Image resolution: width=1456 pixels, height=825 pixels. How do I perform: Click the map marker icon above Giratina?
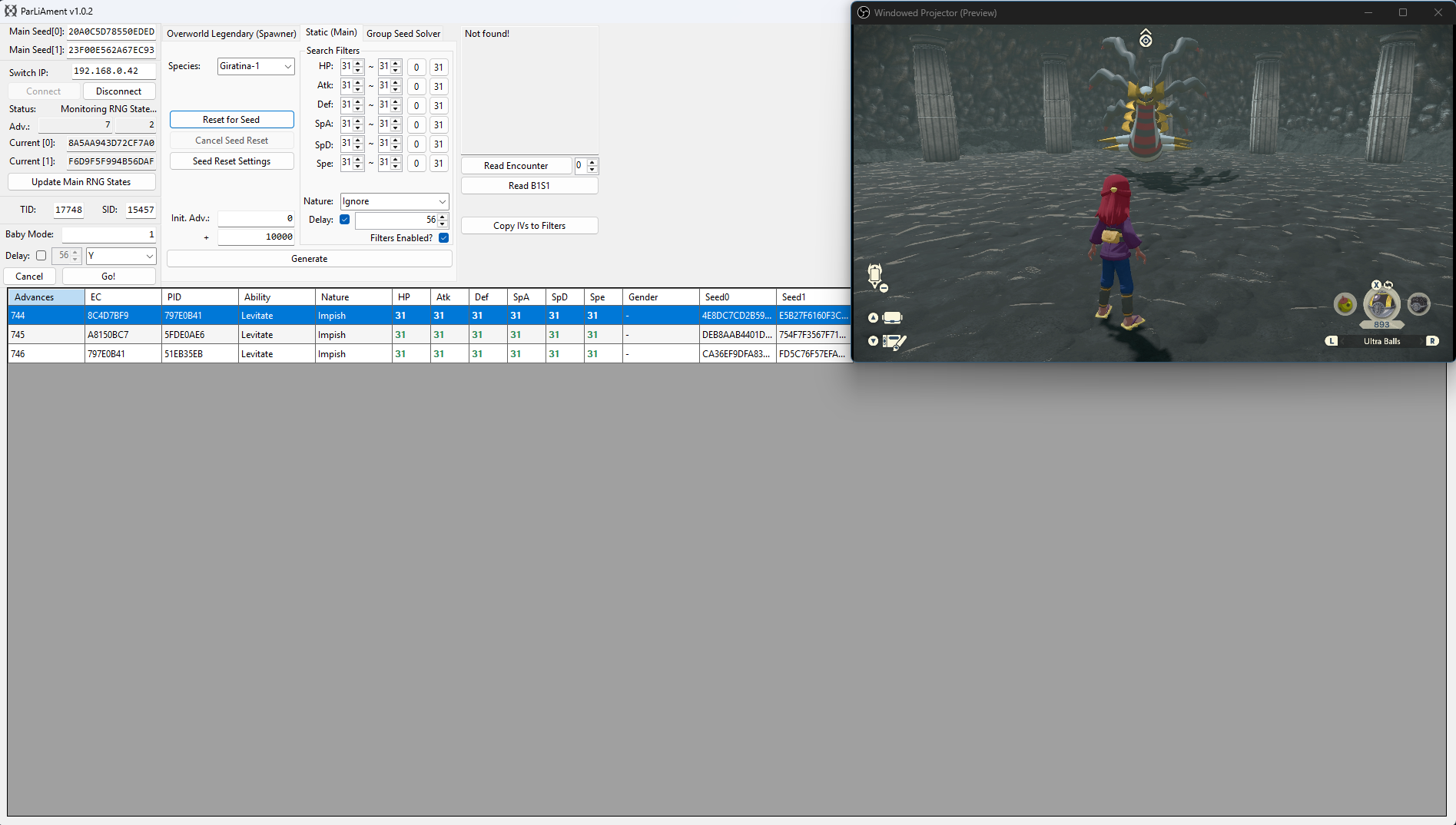(1146, 38)
